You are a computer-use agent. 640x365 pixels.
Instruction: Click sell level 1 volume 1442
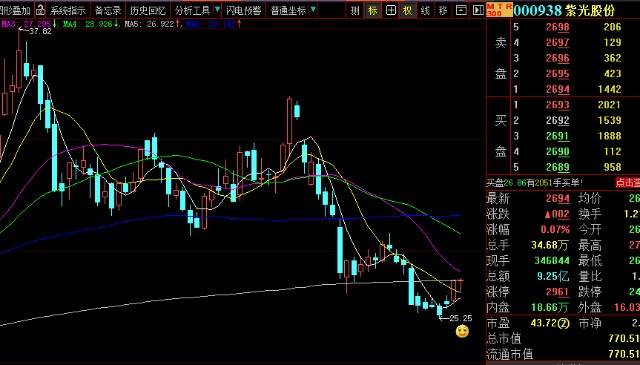click(x=609, y=89)
